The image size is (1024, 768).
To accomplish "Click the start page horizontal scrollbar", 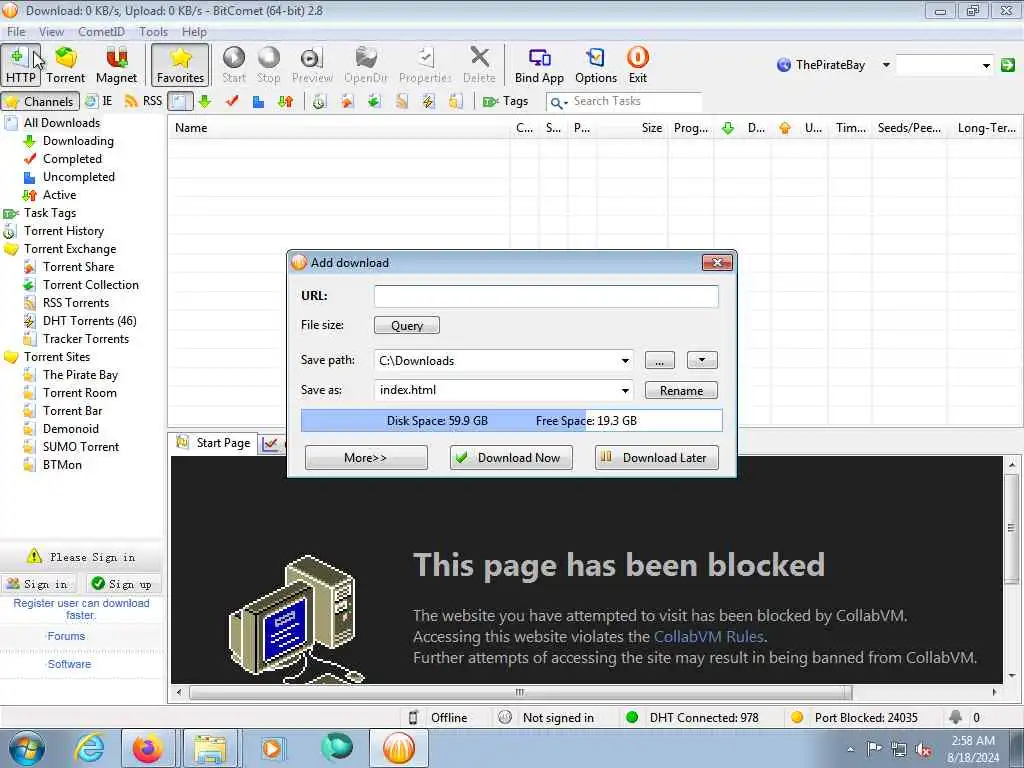I will [520, 692].
